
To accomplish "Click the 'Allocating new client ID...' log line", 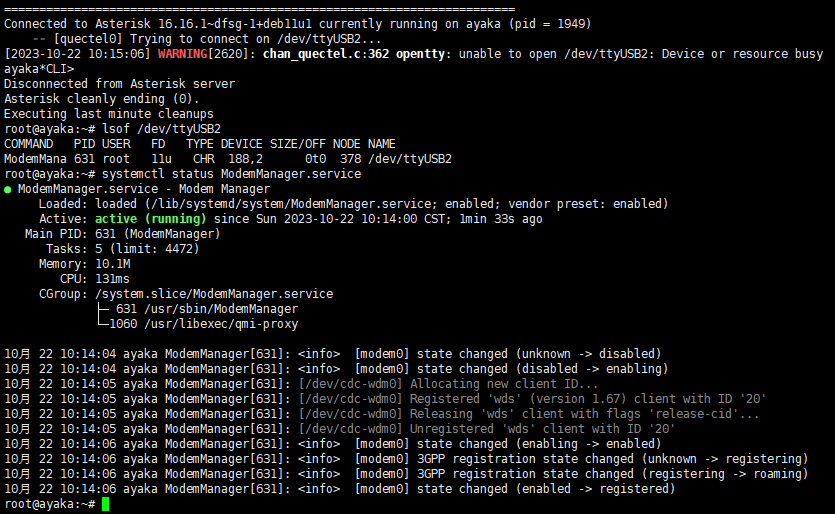I will point(505,384).
